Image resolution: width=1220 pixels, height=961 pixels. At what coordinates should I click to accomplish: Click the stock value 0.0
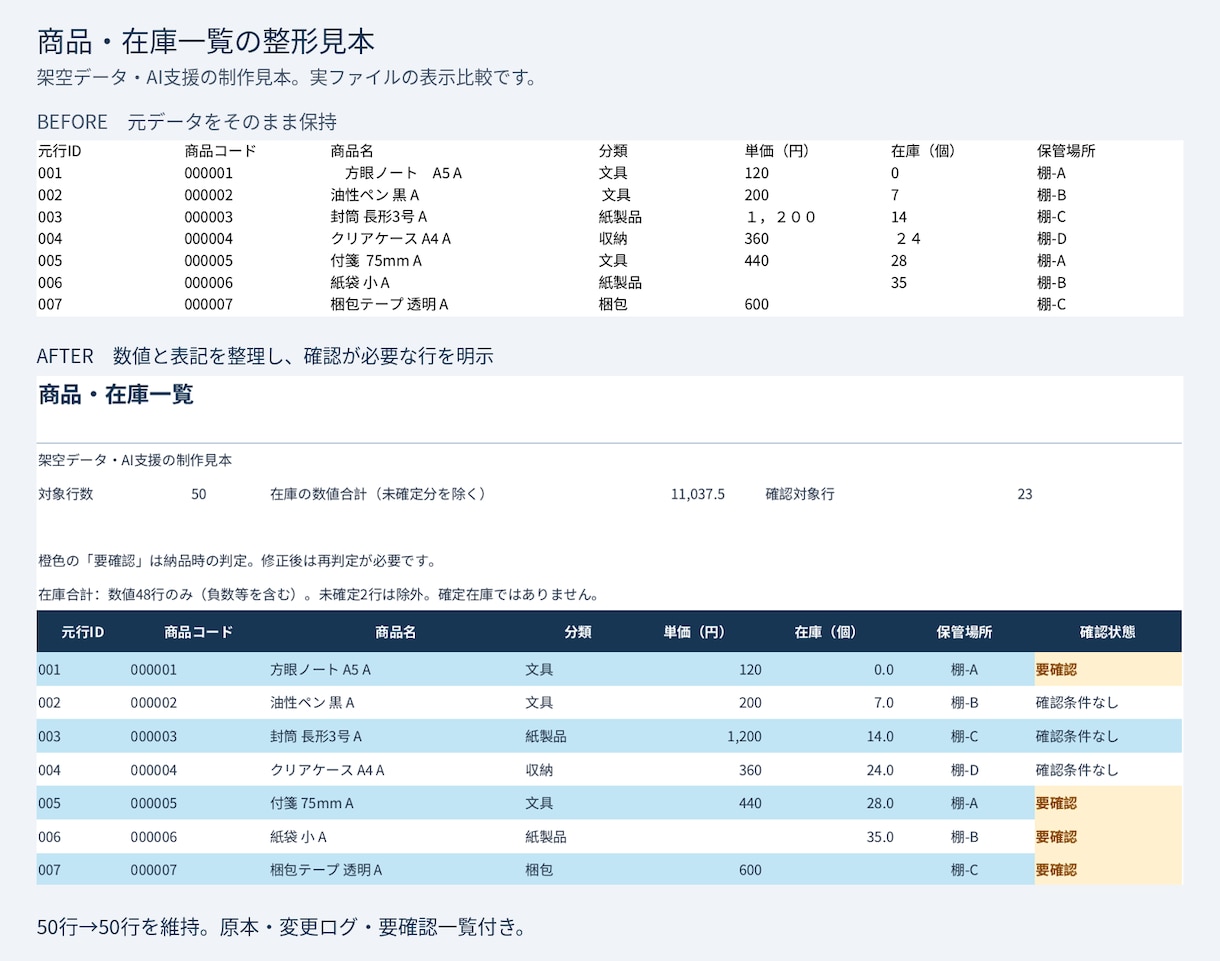(x=884, y=669)
